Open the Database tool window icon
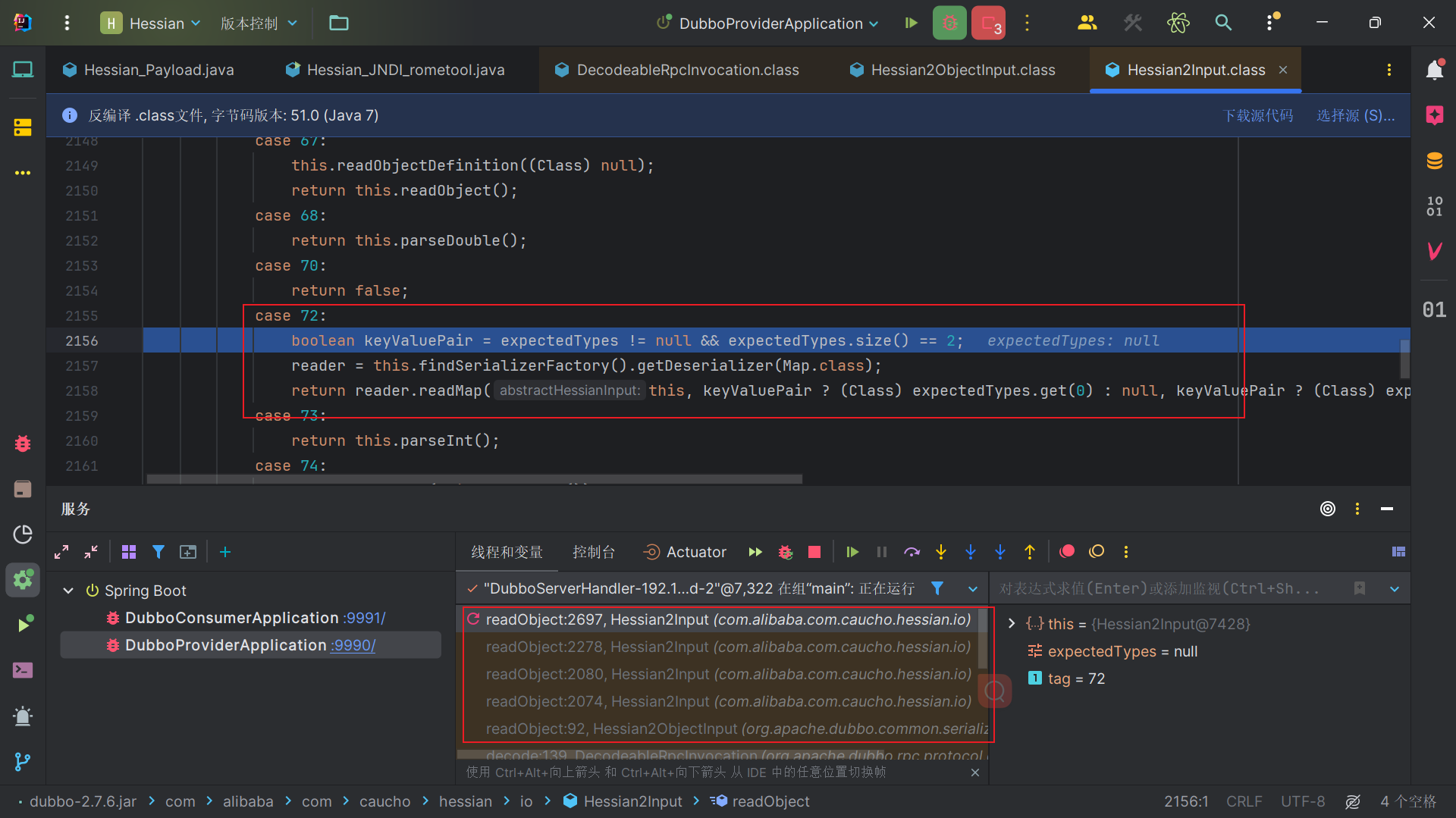 [1434, 161]
